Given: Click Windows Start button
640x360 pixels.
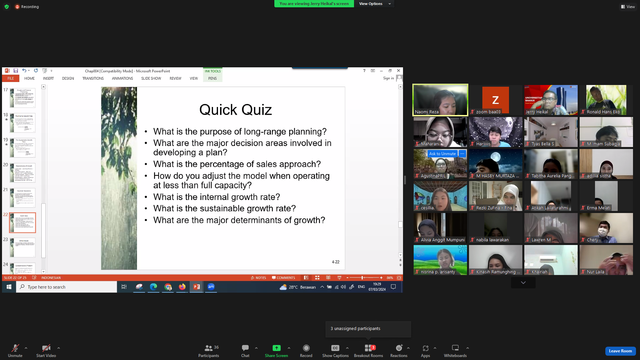Looking at the screenshot, I should click(x=9, y=287).
